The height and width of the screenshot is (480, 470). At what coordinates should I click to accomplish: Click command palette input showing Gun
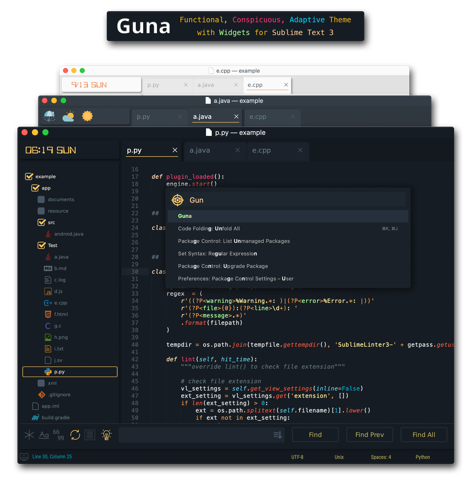pyautogui.click(x=288, y=200)
